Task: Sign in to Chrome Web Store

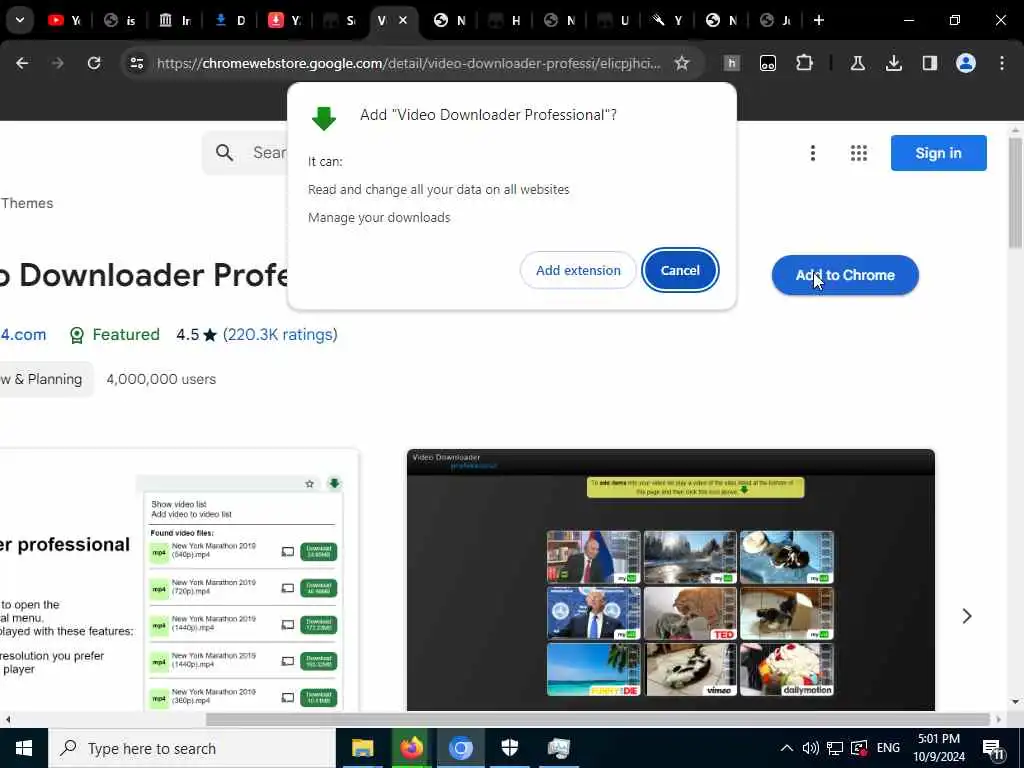Action: click(x=938, y=153)
